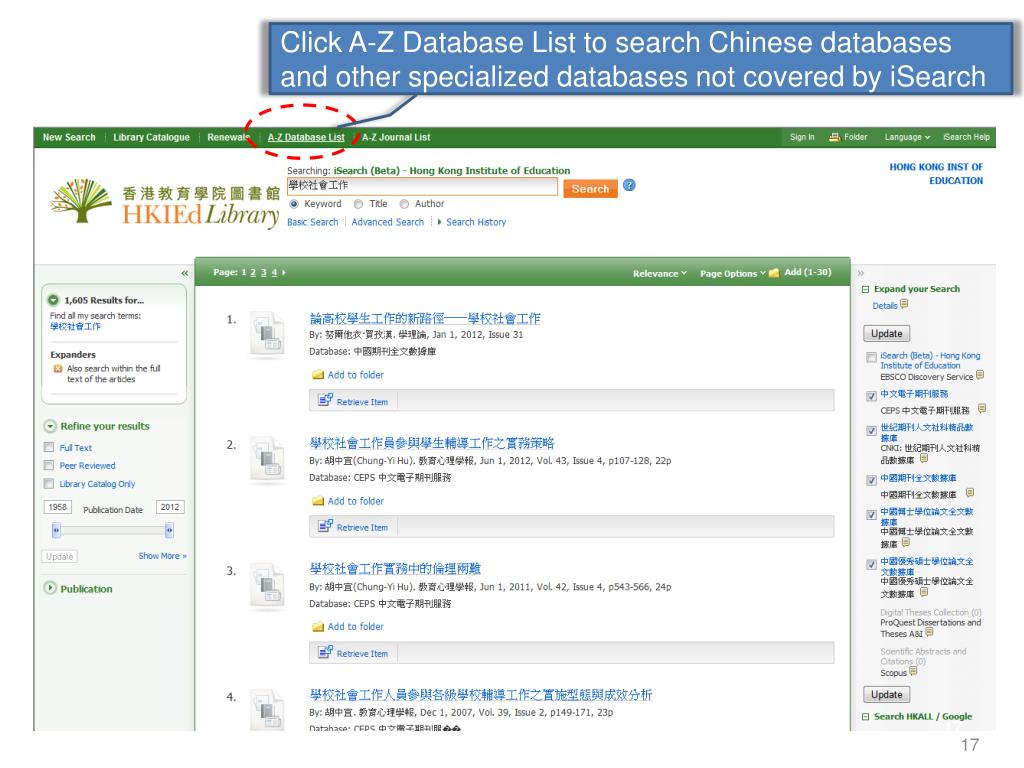Click the top Update button in right panel
The height and width of the screenshot is (768, 1024).
tap(886, 334)
